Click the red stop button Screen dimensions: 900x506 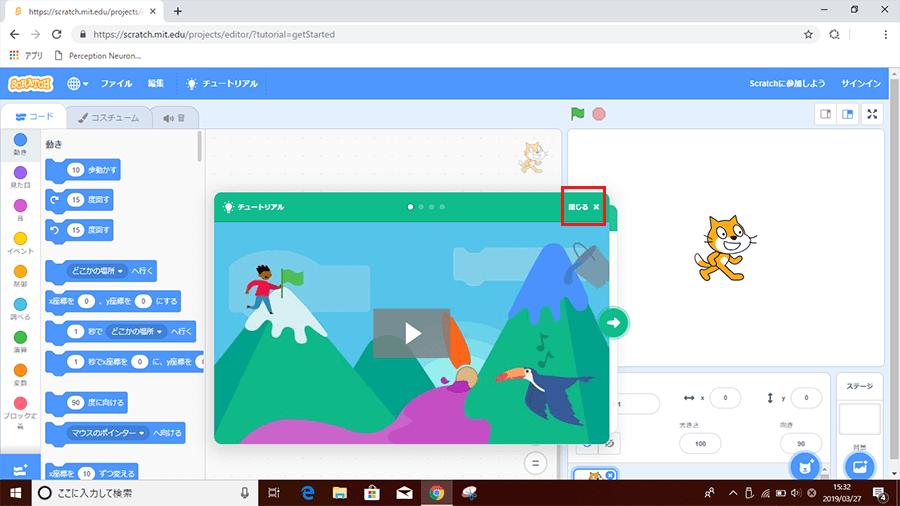click(599, 114)
